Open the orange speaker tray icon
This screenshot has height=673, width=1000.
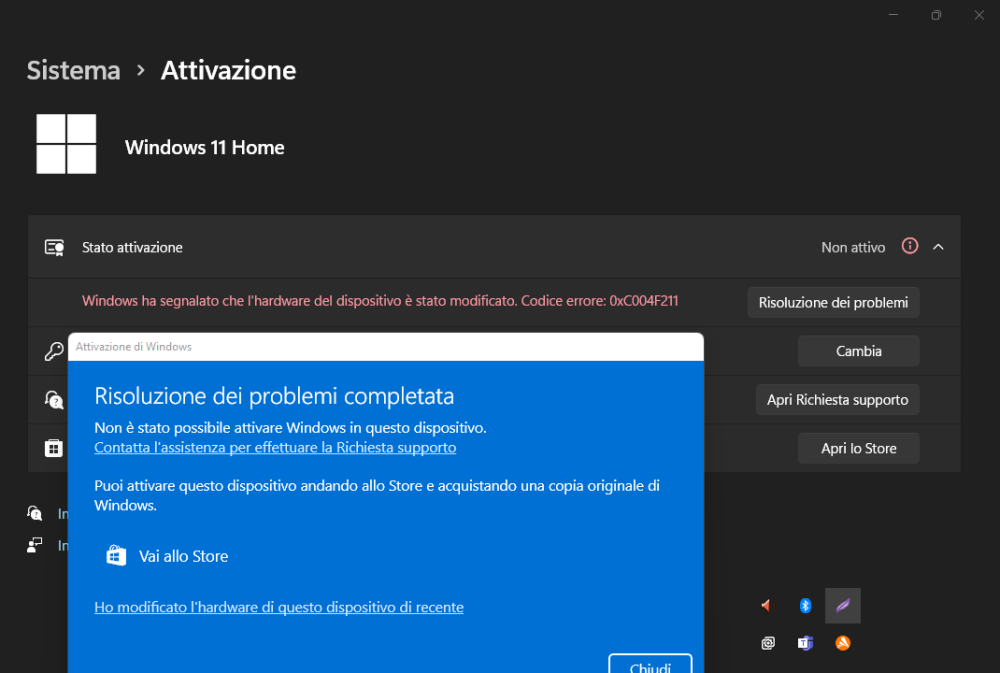coord(767,605)
